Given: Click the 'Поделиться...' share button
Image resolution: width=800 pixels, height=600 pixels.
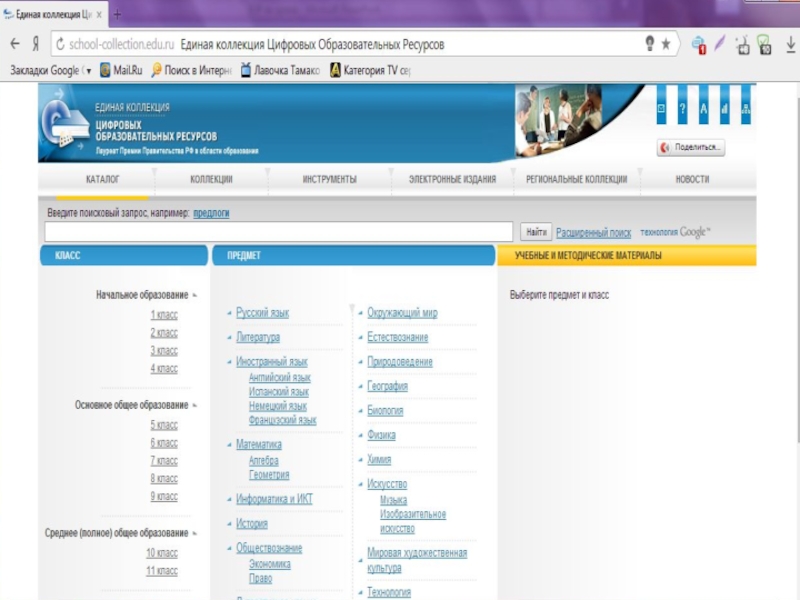Looking at the screenshot, I should coord(691,147).
